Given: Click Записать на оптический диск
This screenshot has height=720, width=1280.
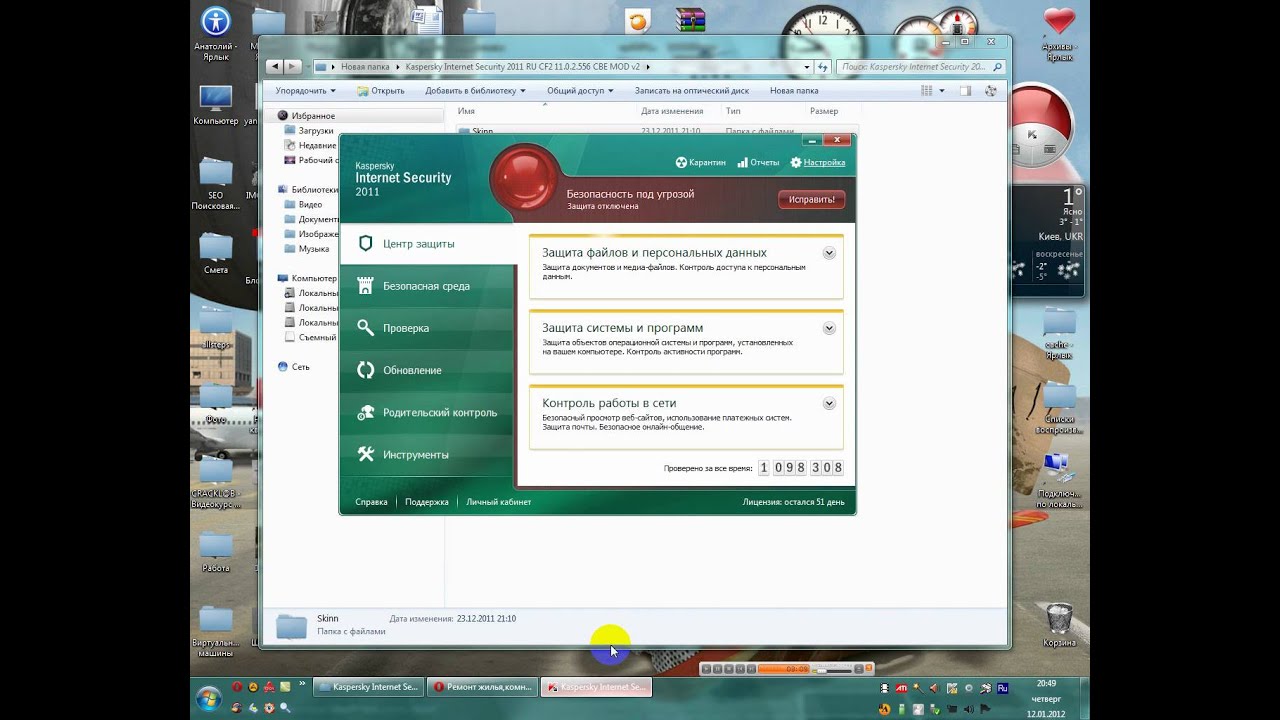Looking at the screenshot, I should coord(692,91).
